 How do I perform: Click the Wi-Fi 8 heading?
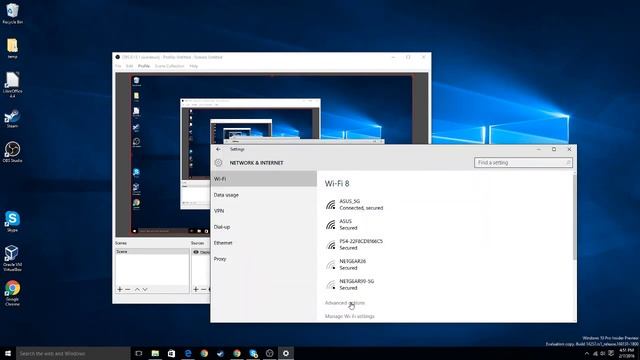pos(337,184)
